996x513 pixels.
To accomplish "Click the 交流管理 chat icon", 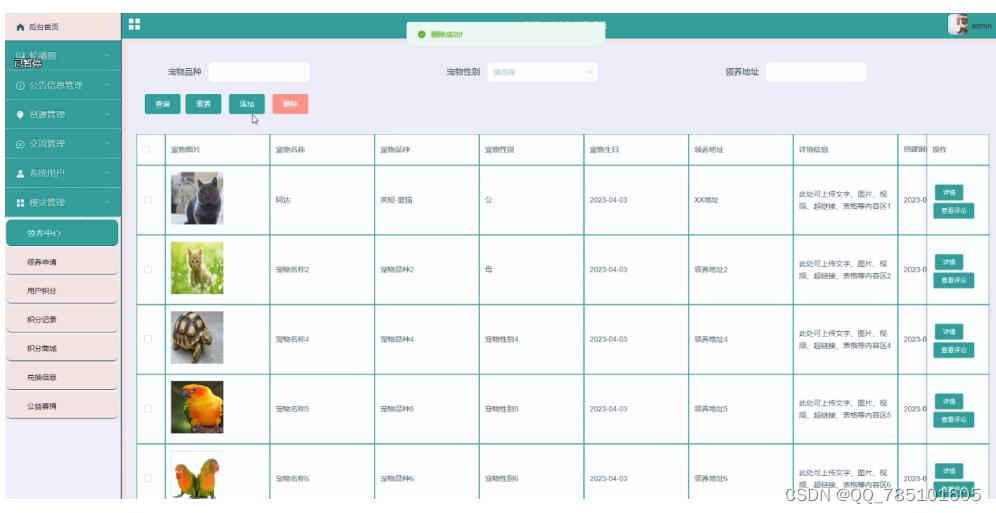I will pos(20,144).
